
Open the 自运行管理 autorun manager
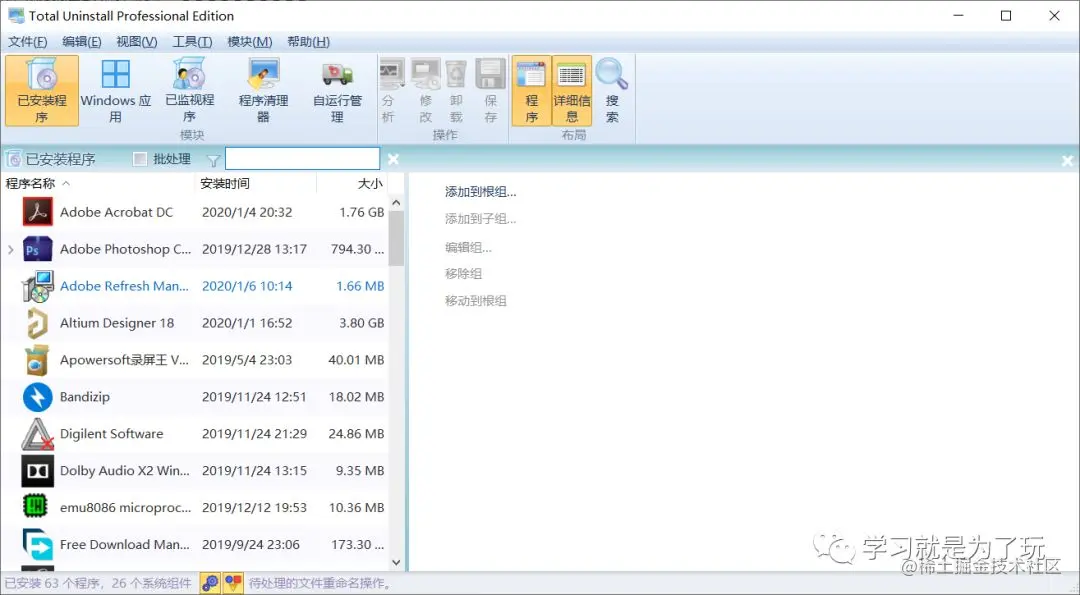[x=337, y=91]
